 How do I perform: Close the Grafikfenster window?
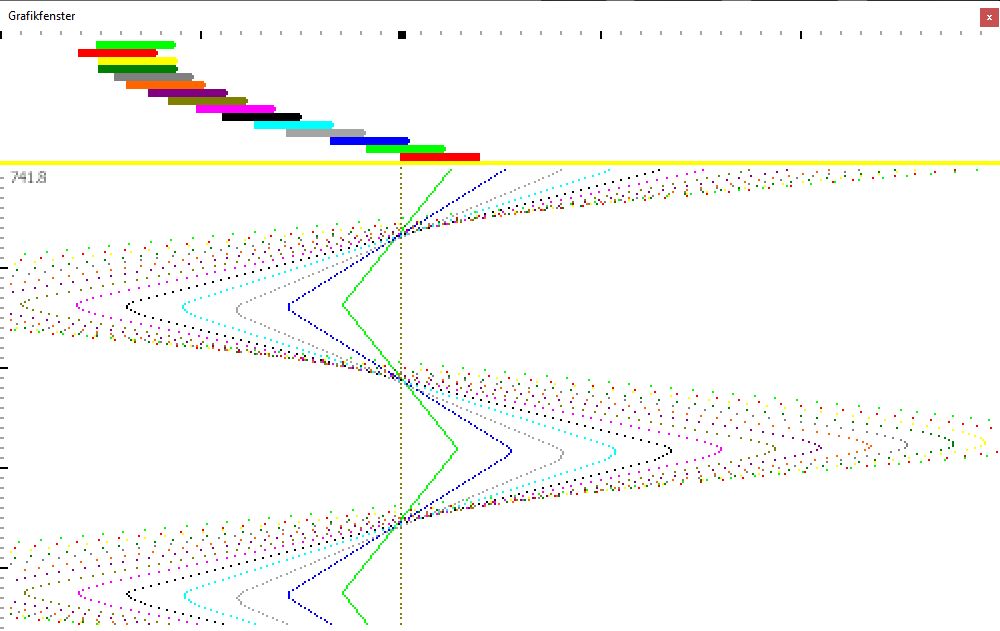(989, 17)
